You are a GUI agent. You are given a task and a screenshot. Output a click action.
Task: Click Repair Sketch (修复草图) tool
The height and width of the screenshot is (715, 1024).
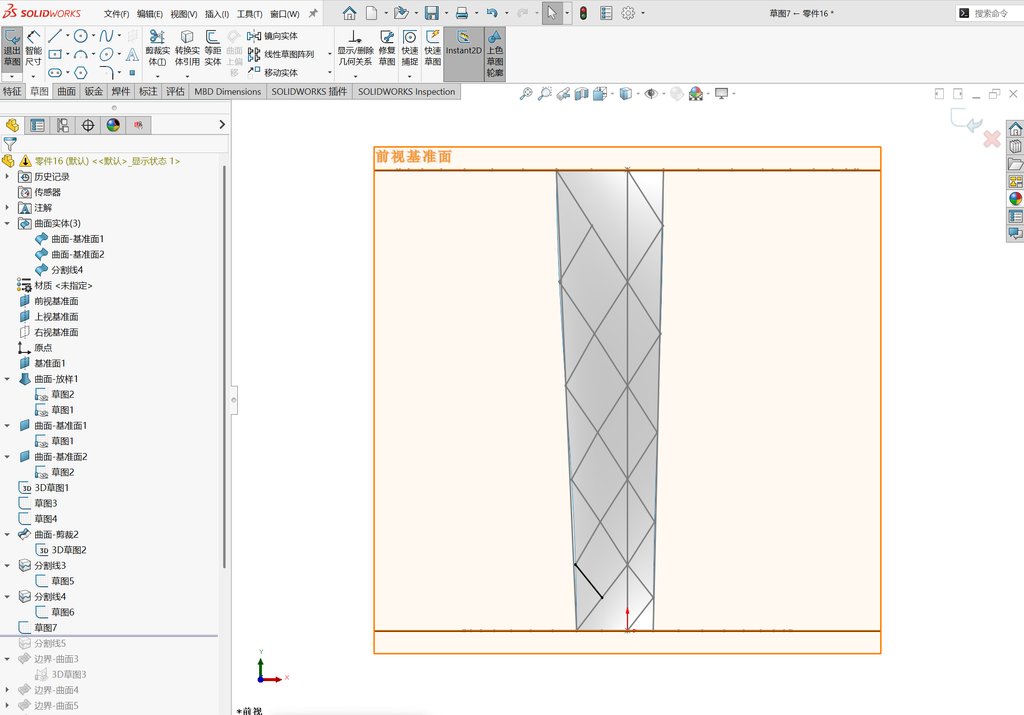pyautogui.click(x=387, y=48)
